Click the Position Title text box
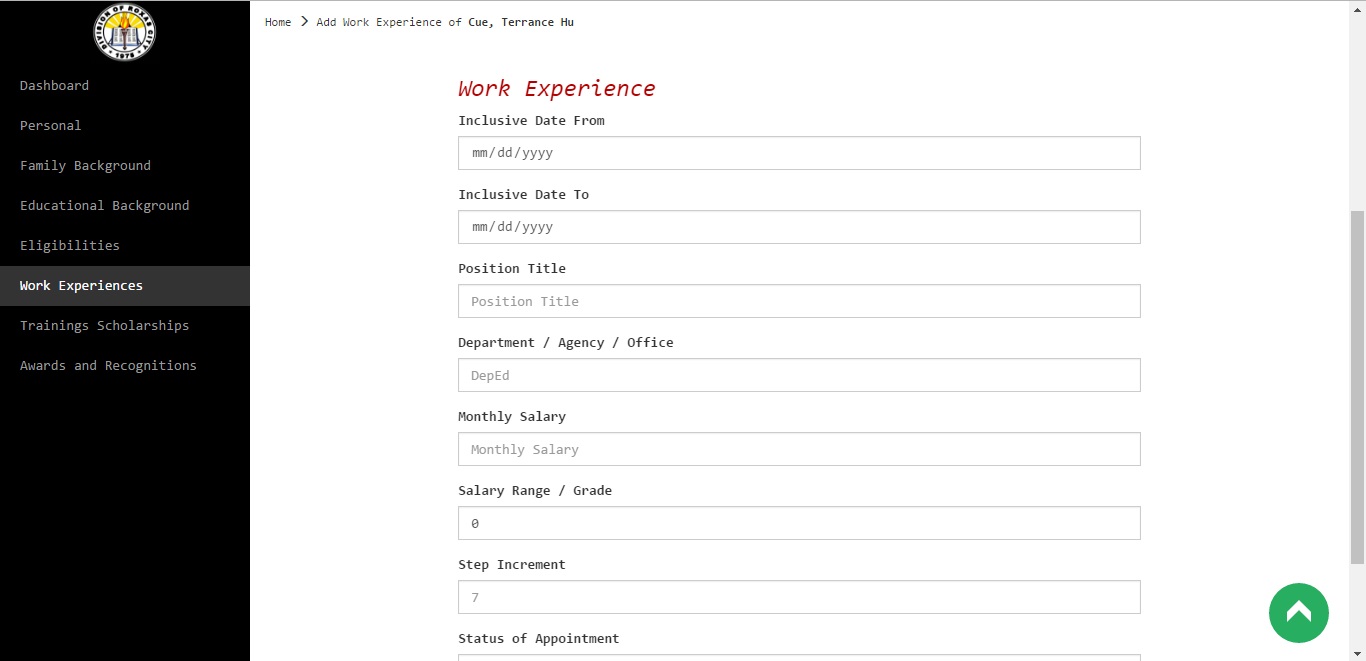1366x661 pixels. [799, 301]
